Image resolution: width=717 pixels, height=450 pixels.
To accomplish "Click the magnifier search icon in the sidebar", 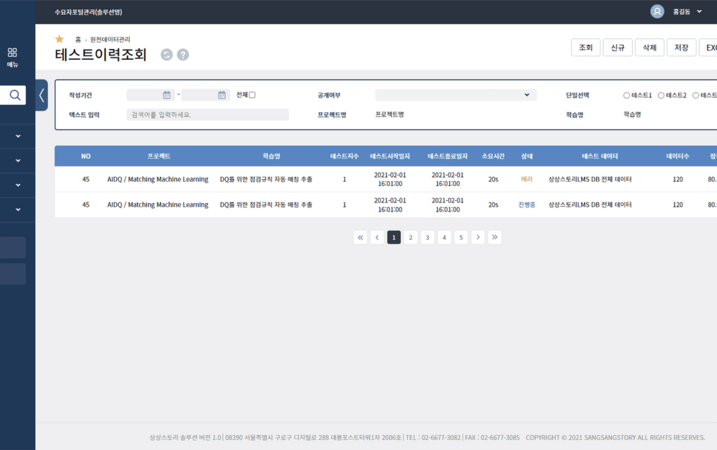I will [x=15, y=95].
